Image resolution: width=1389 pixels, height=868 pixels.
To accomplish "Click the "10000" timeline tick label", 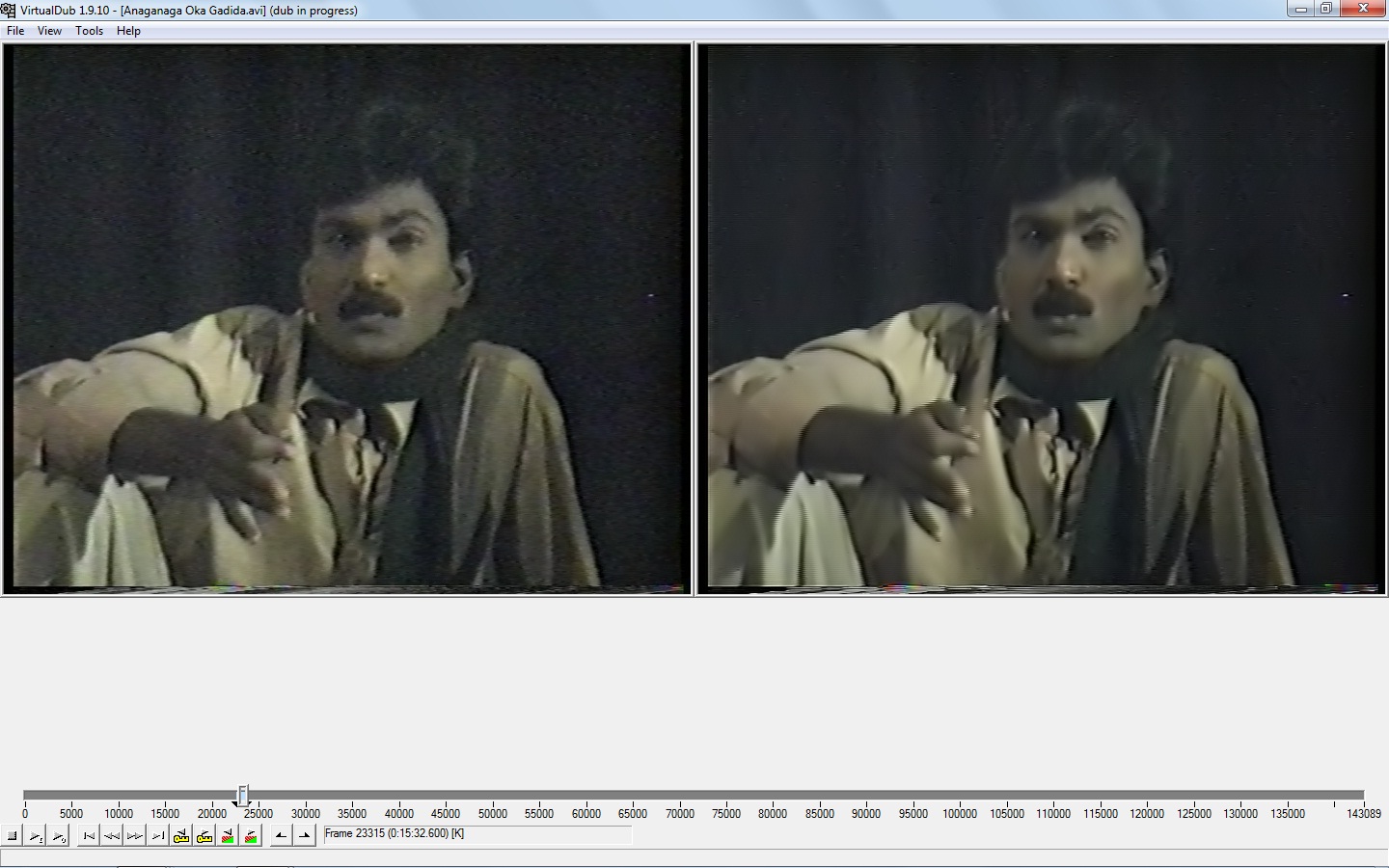I will [x=119, y=814].
